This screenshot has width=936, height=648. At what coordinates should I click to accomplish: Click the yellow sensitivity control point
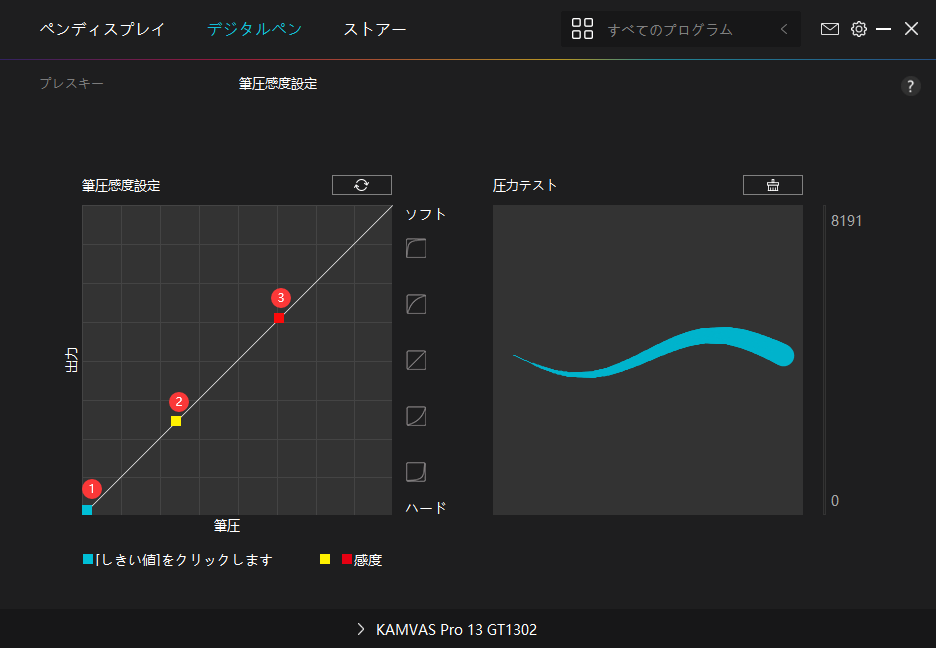(176, 421)
